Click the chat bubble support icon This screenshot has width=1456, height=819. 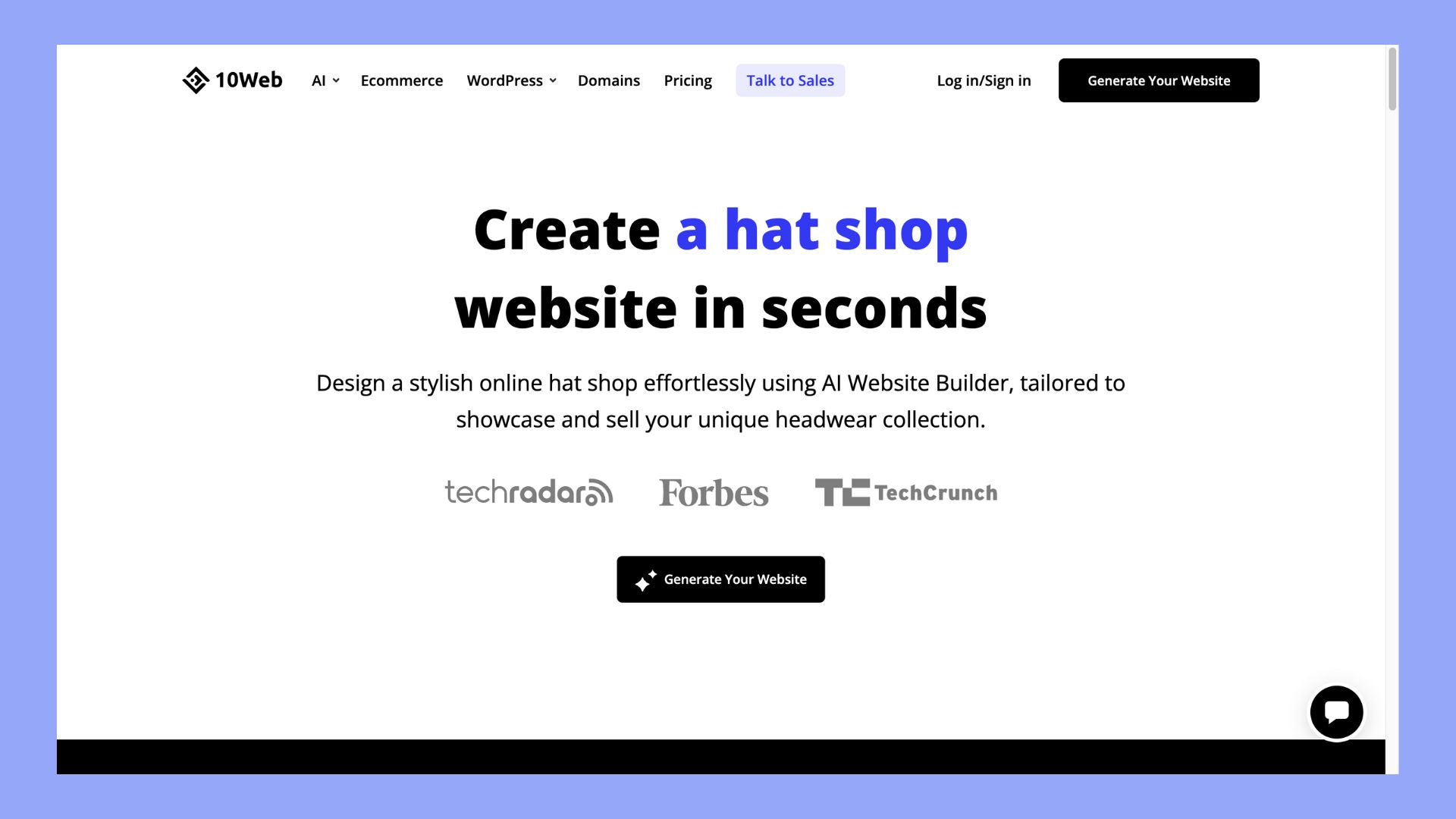tap(1337, 711)
